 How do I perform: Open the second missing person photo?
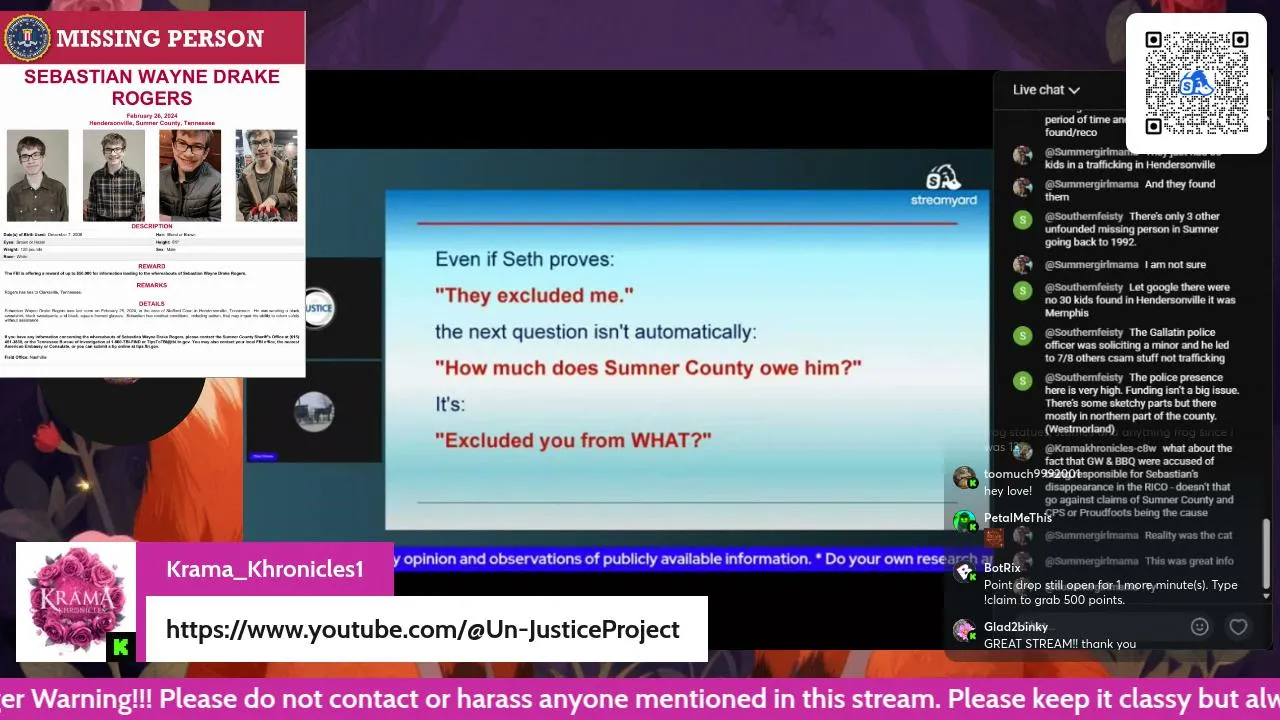coord(113,175)
